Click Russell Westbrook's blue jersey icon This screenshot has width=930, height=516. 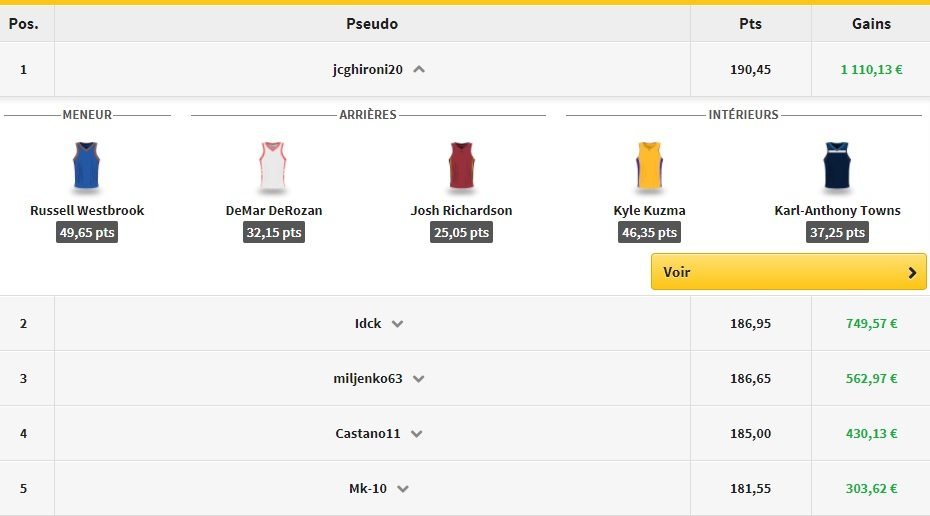click(x=87, y=166)
